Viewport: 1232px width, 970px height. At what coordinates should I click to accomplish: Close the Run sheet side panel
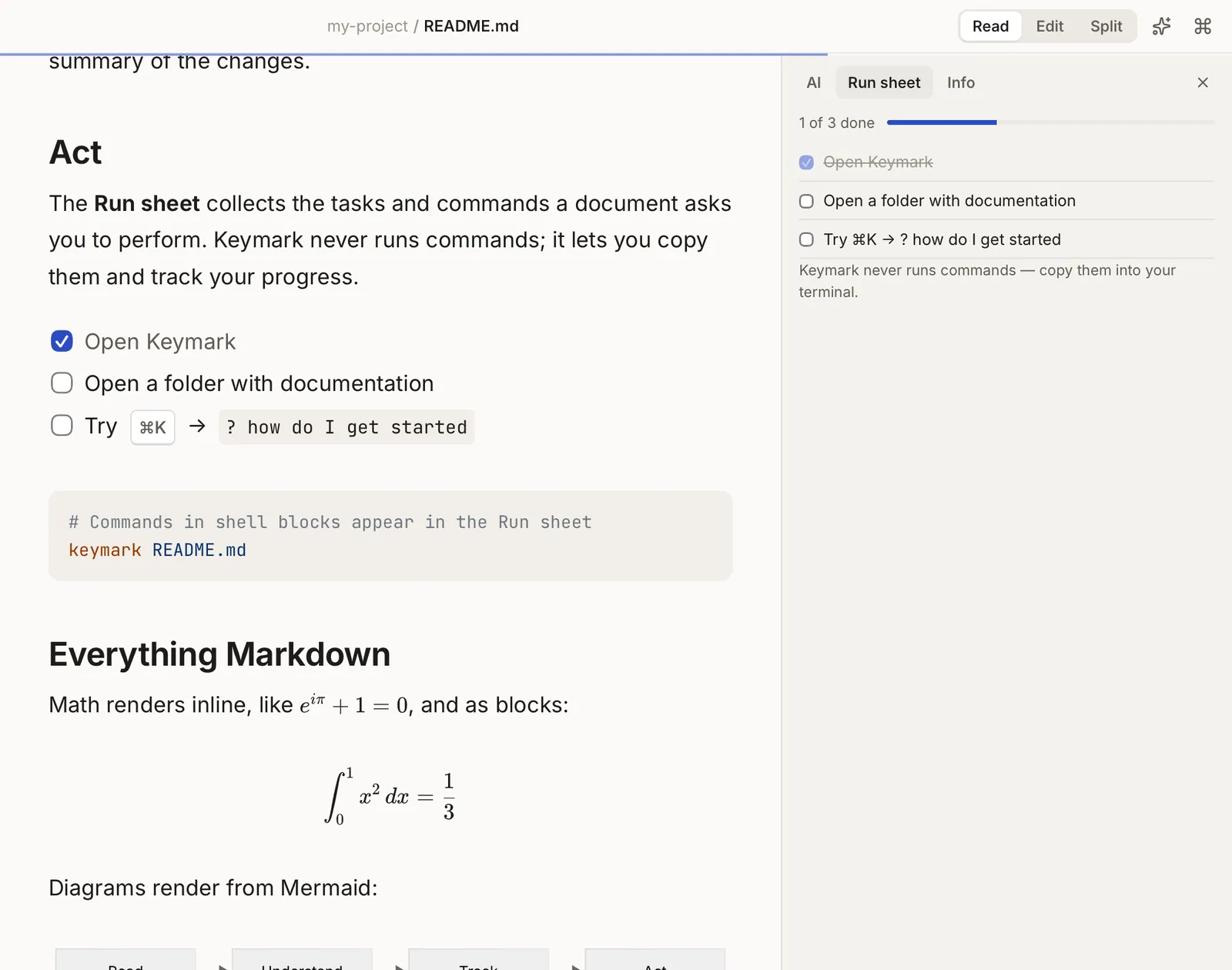[x=1203, y=82]
